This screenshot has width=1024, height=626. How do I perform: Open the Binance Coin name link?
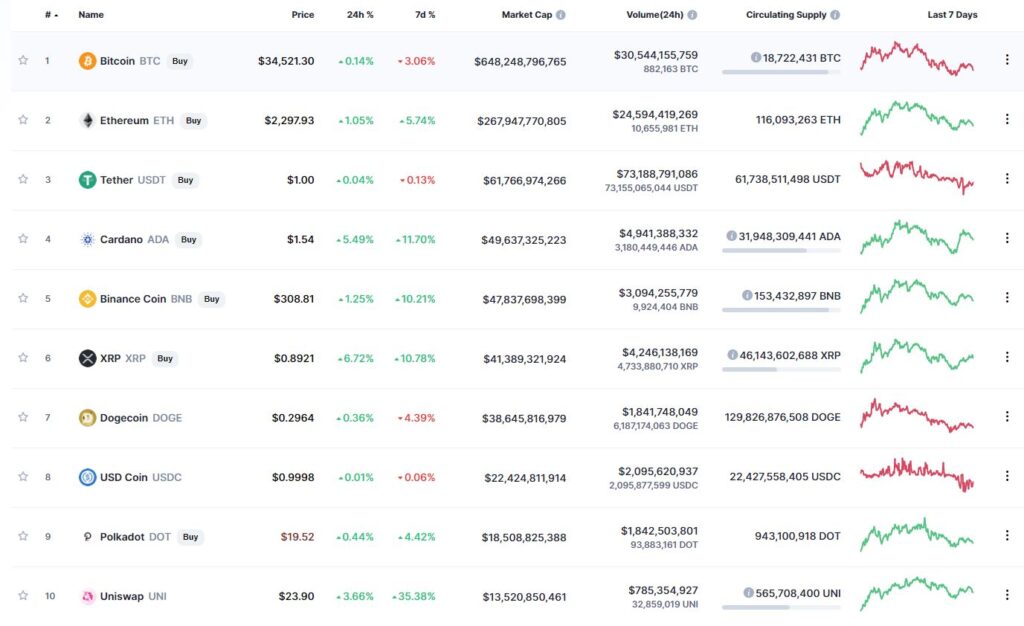pos(133,298)
